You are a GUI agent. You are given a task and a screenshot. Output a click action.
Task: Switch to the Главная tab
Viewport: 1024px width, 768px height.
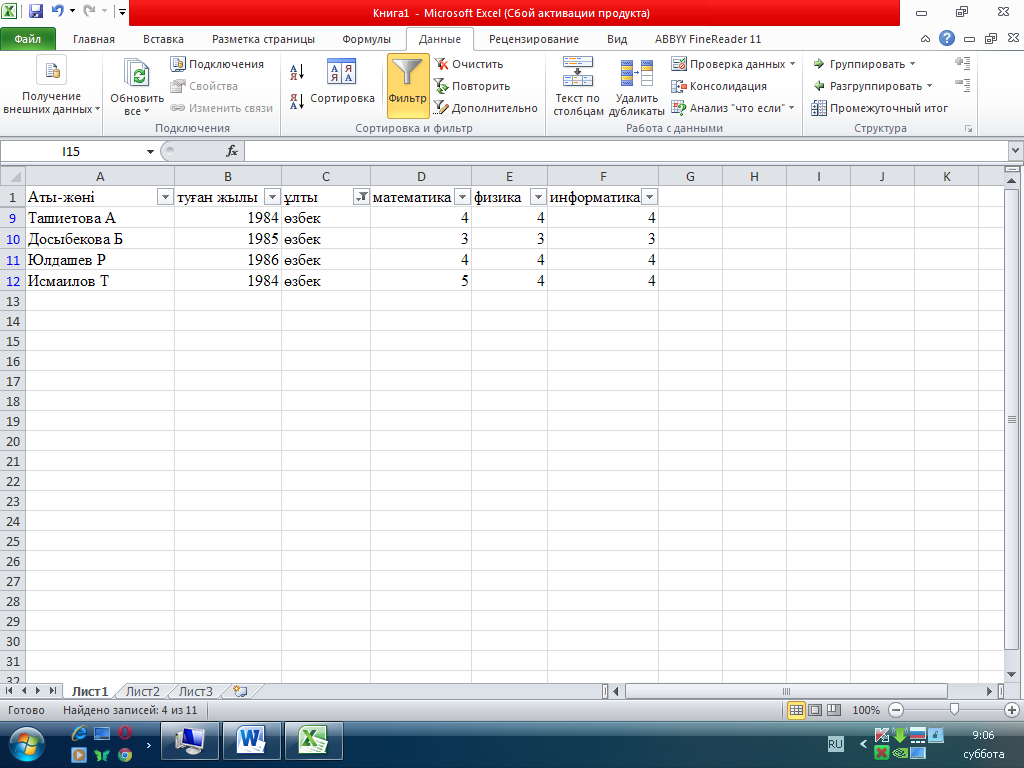[x=94, y=39]
